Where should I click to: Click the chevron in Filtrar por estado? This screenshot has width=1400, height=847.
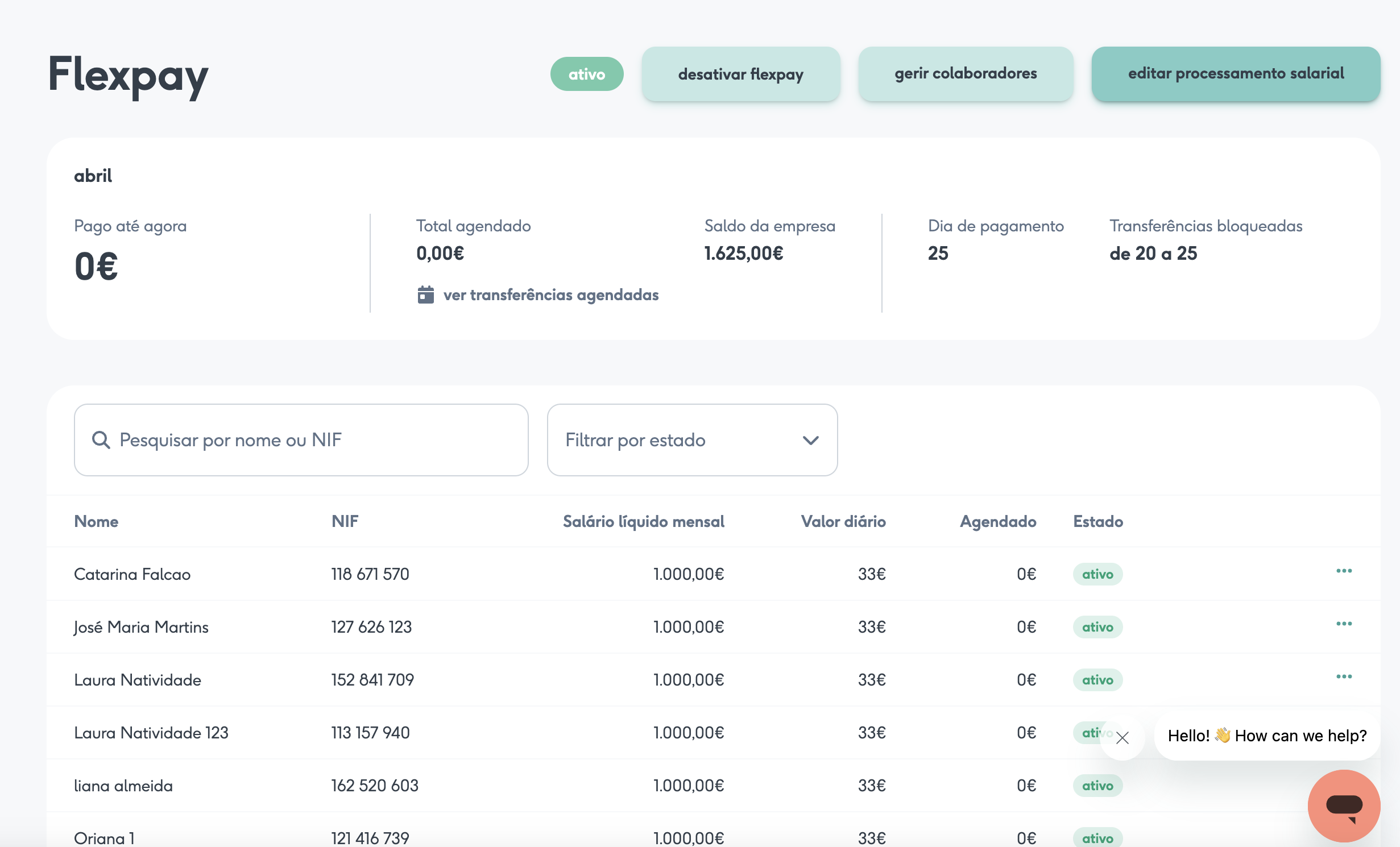pyautogui.click(x=810, y=440)
